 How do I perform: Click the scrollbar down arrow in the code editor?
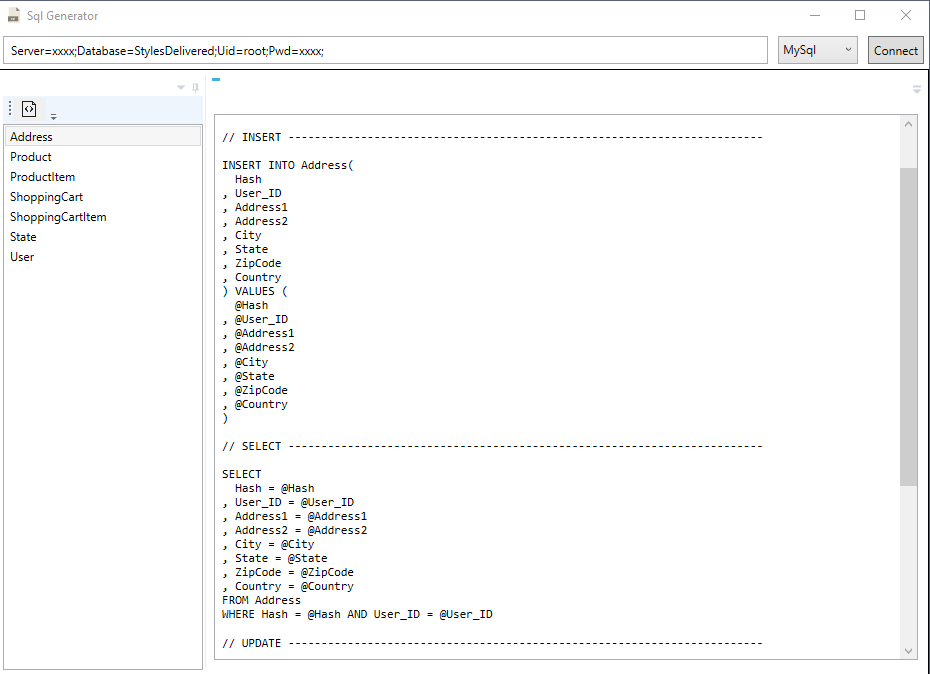click(x=909, y=649)
